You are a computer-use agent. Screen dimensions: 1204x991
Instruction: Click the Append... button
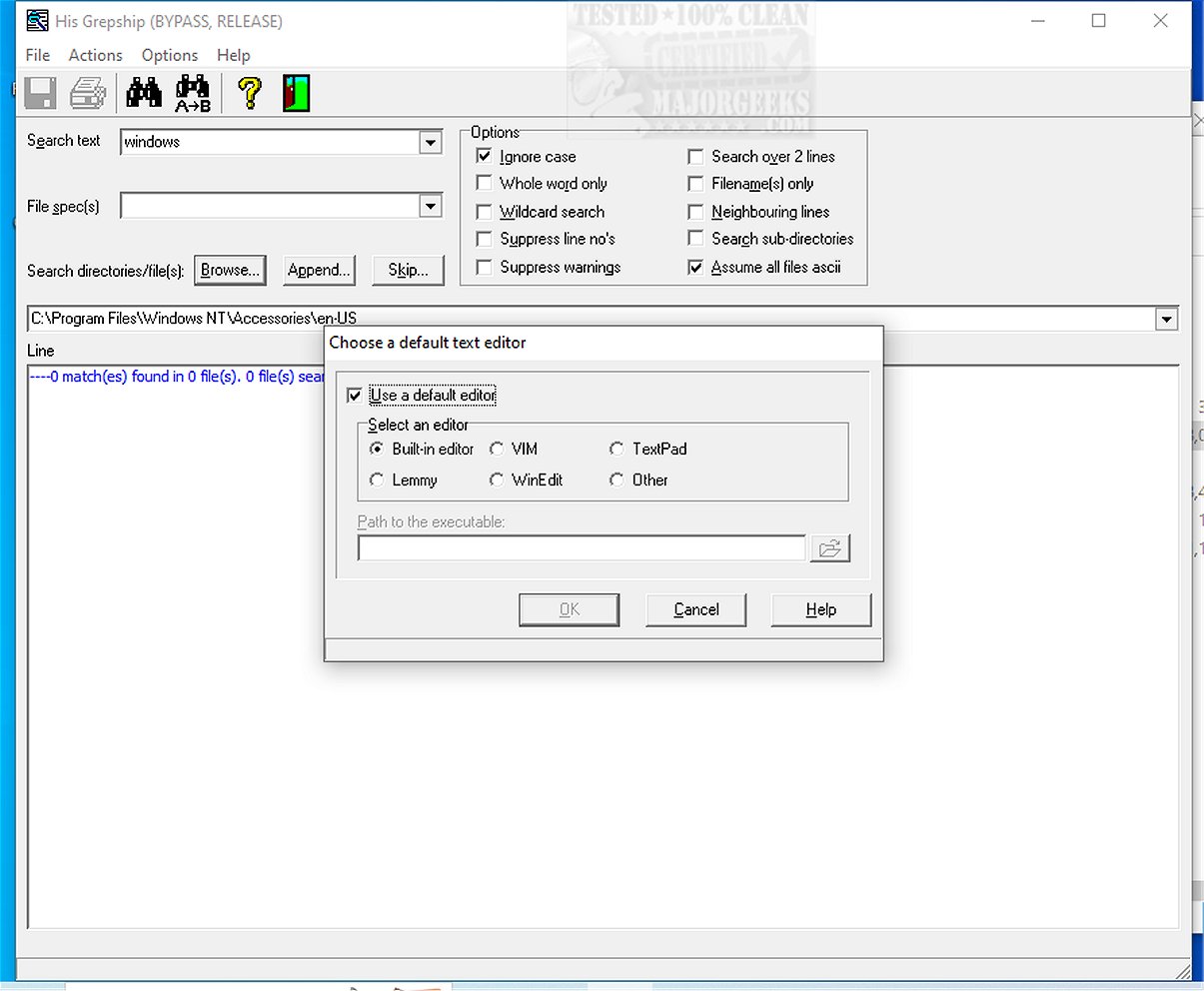319,270
